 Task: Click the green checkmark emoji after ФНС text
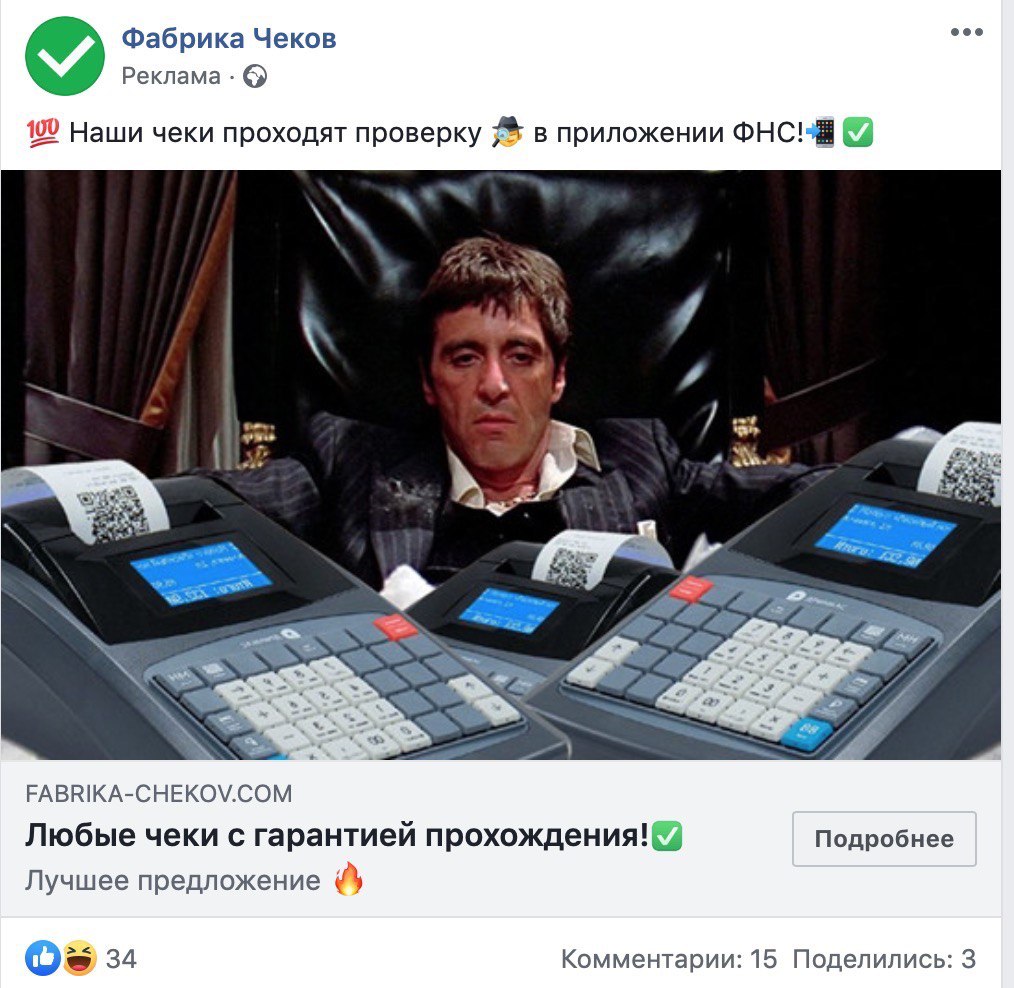tap(858, 133)
